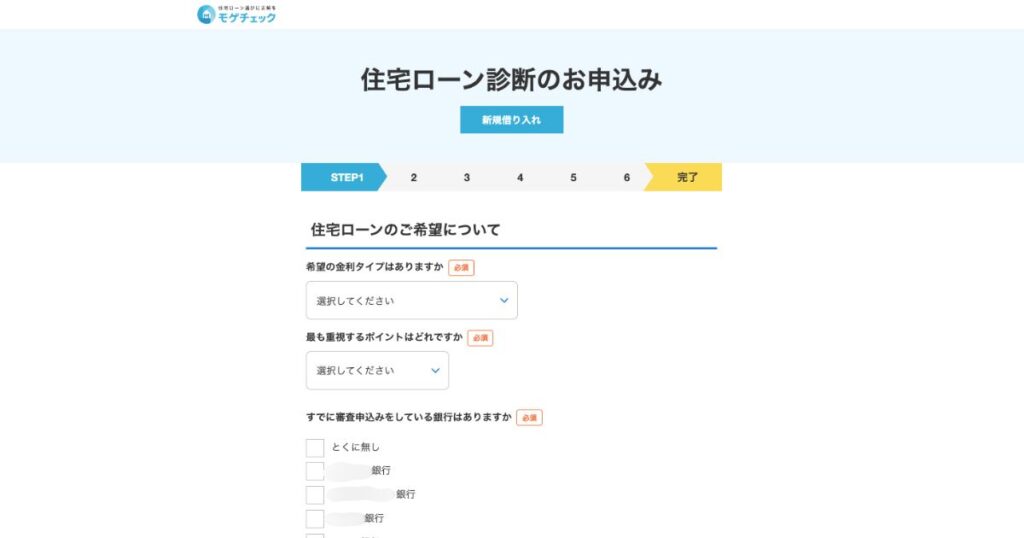This screenshot has width=1024, height=538.
Task: Click the 新規借り入れ button
Action: (x=511, y=119)
